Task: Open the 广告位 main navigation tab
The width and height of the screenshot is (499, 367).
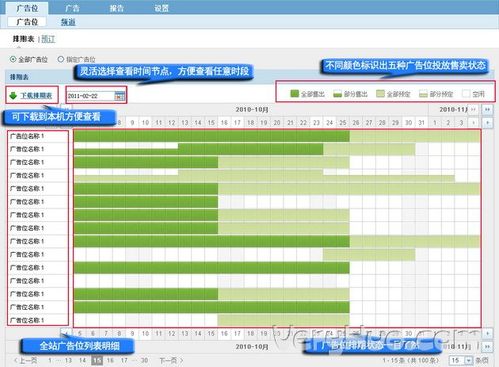Action: coord(27,8)
